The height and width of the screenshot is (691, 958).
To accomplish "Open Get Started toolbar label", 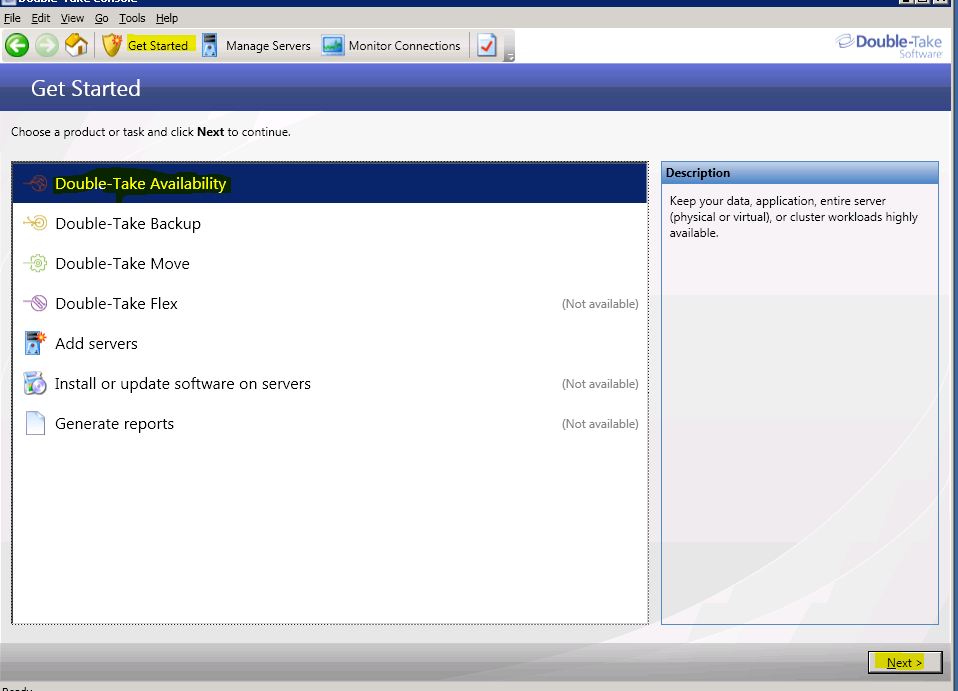I will coord(158,45).
